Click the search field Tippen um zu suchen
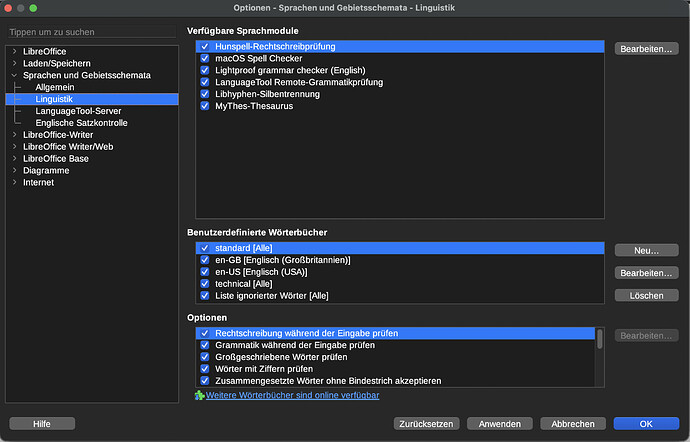690x442 pixels. tap(92, 32)
